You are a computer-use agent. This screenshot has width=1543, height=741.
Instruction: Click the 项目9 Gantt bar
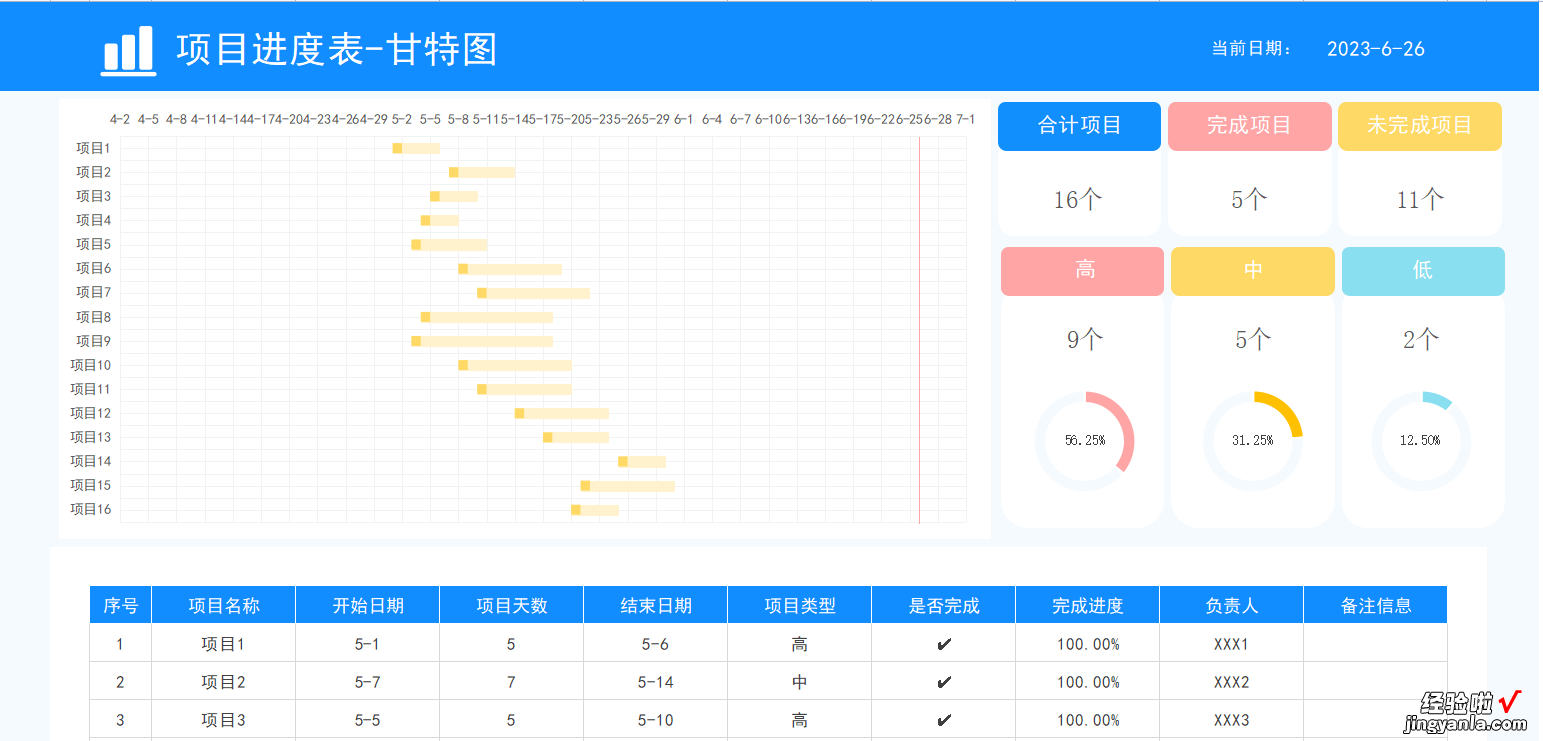tap(482, 341)
